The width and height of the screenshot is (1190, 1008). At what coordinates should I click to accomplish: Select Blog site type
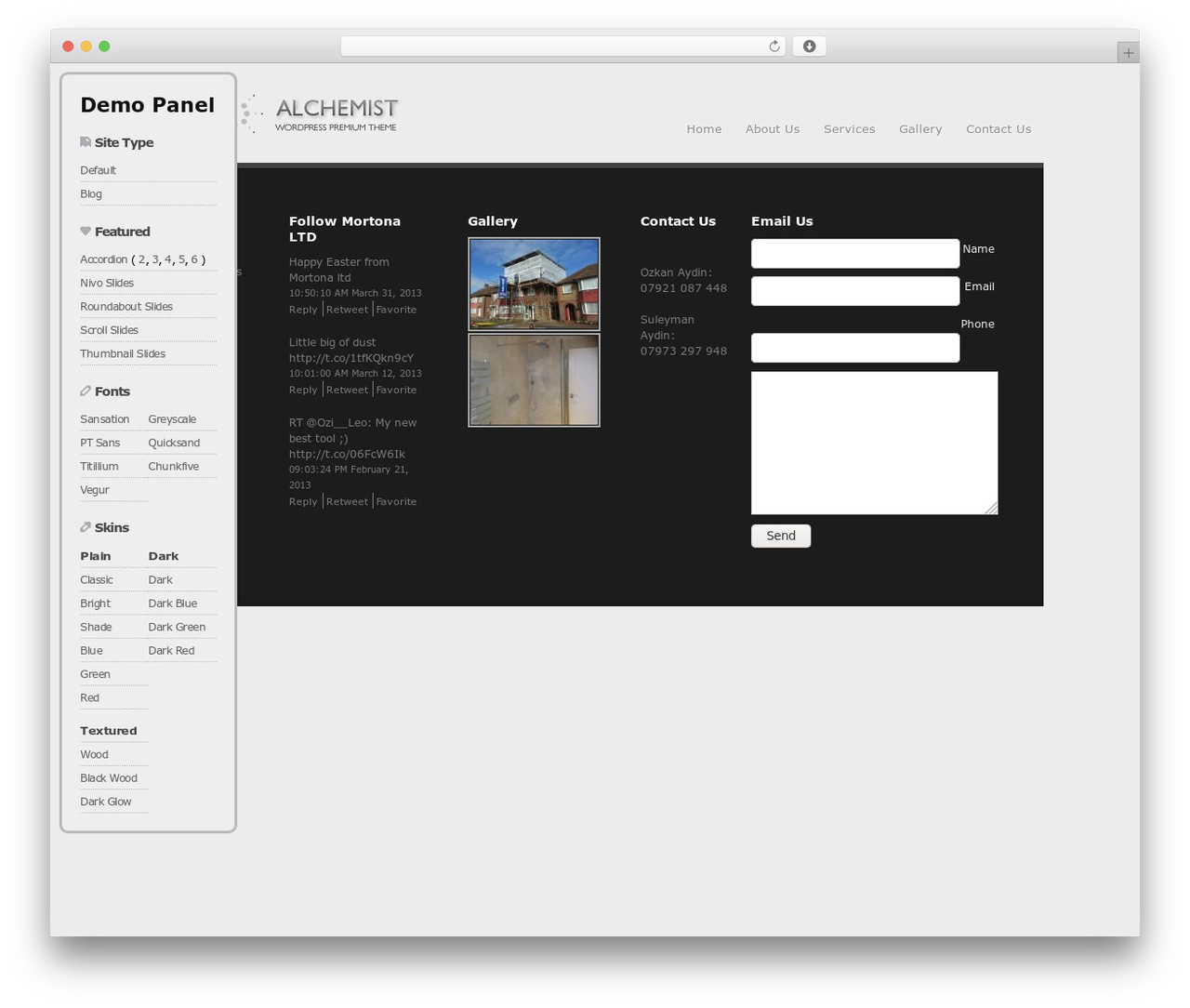91,194
